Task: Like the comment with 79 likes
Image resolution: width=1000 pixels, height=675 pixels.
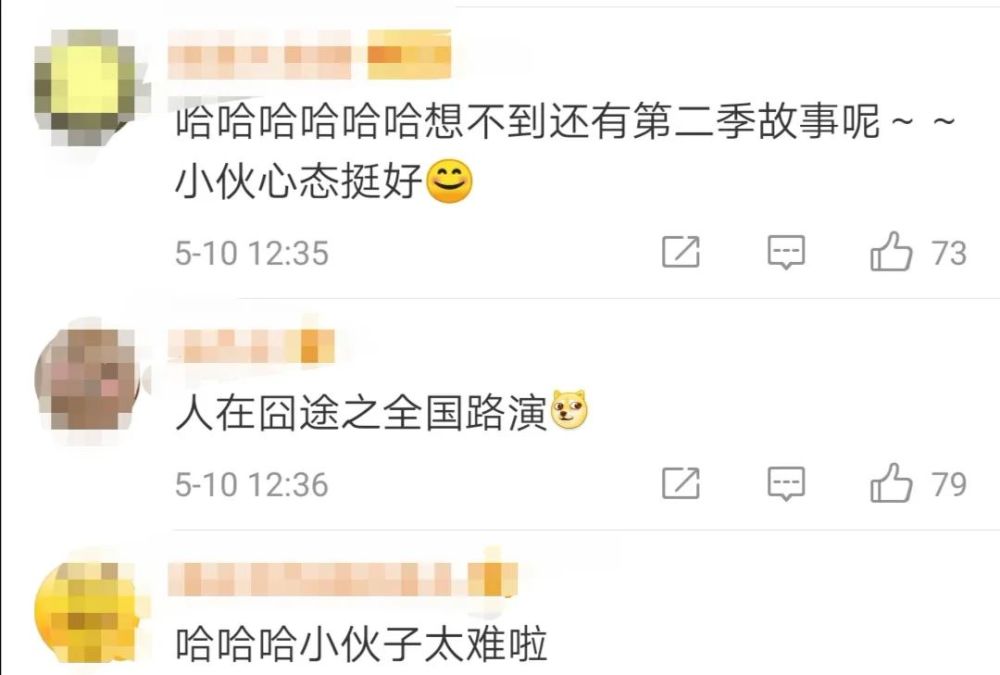Action: (x=890, y=483)
